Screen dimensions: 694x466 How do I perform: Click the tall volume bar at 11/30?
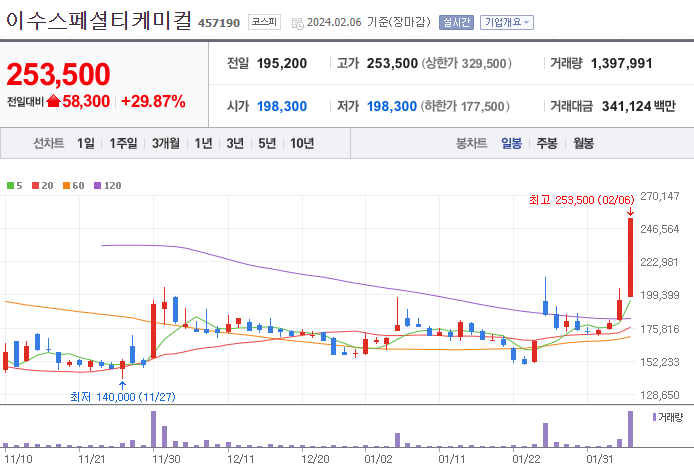(x=154, y=429)
